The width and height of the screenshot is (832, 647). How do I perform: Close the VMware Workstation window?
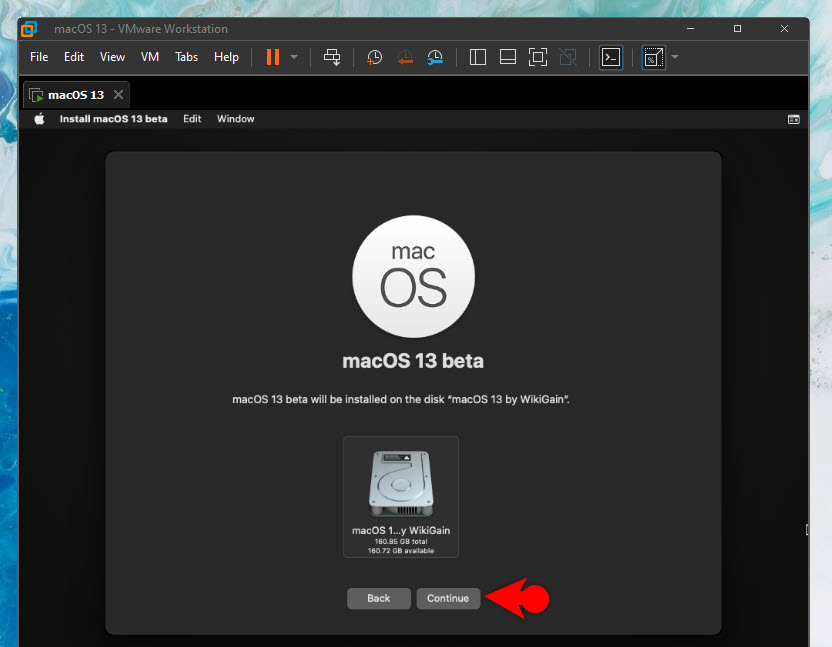click(784, 29)
